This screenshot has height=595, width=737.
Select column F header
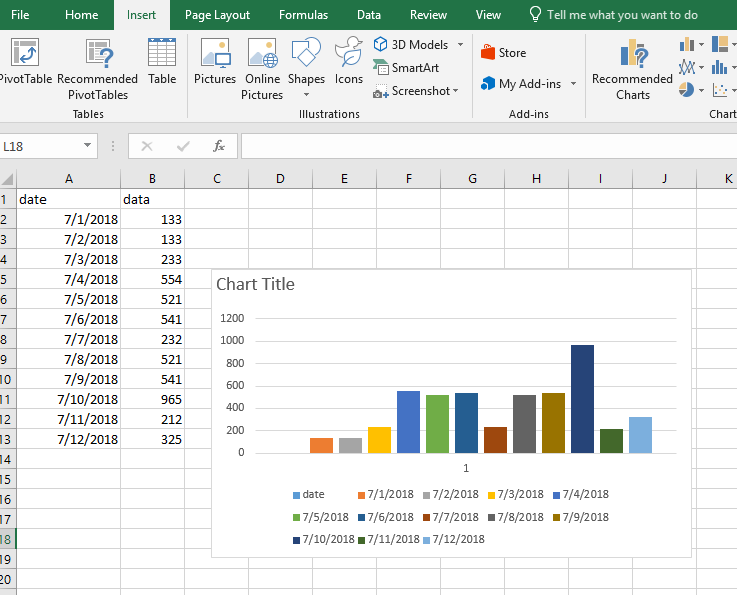click(x=408, y=179)
